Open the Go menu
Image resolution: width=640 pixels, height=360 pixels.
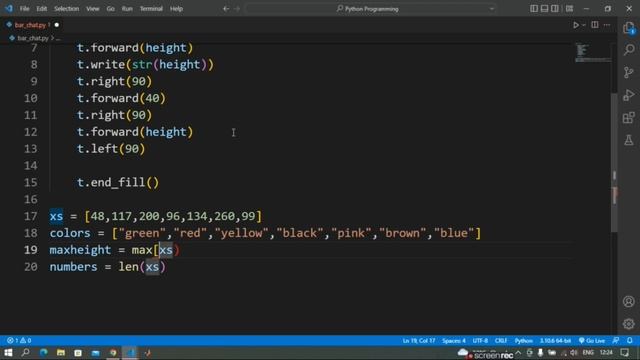(x=111, y=9)
